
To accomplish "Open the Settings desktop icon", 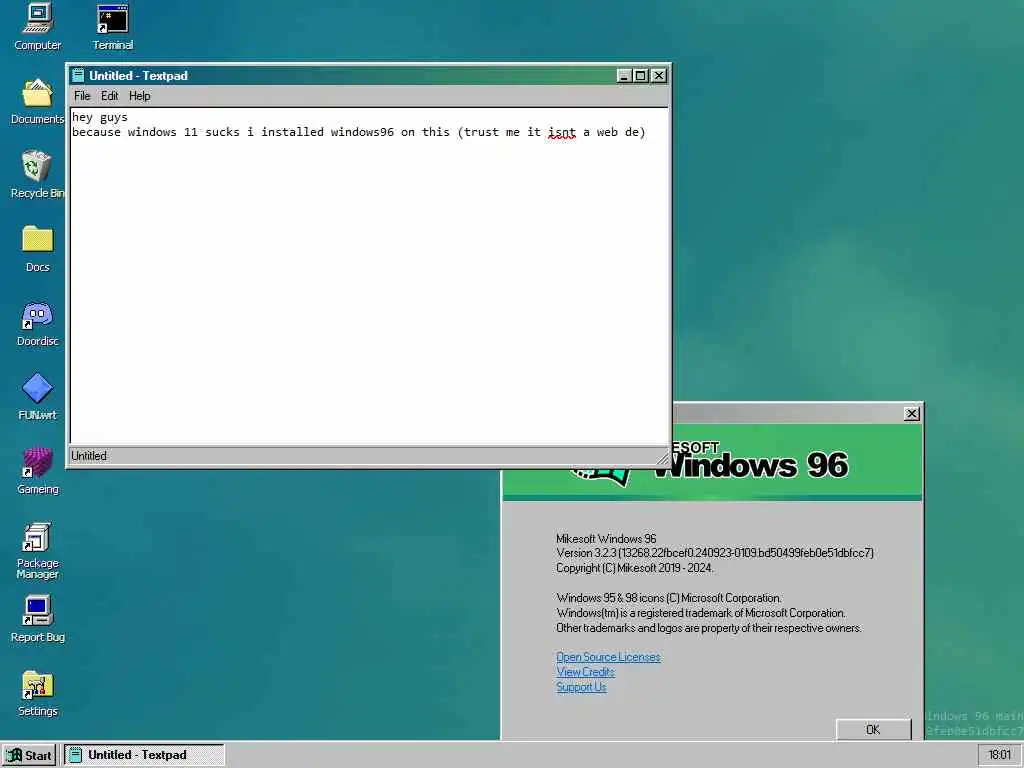I will (x=37, y=693).
